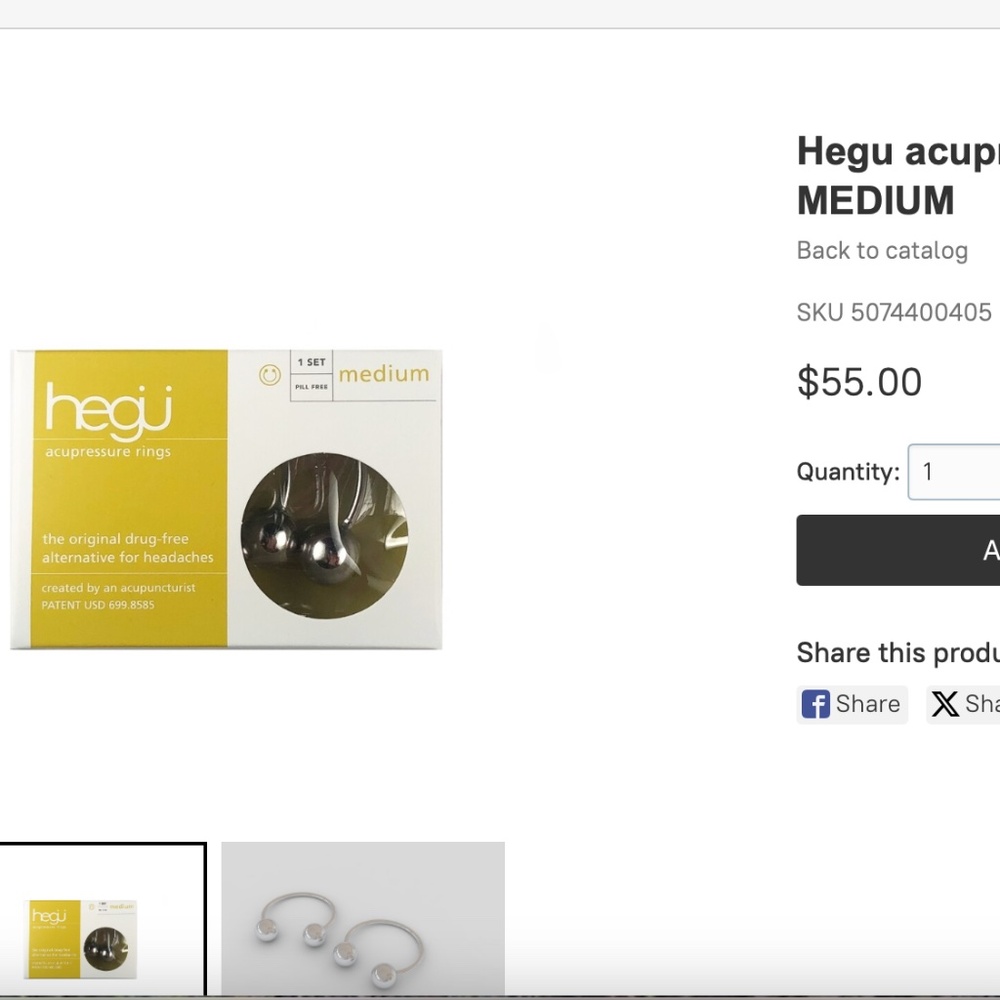Select the thumbnail showing two silver rings
Image resolution: width=1000 pixels, height=1000 pixels.
tap(363, 918)
